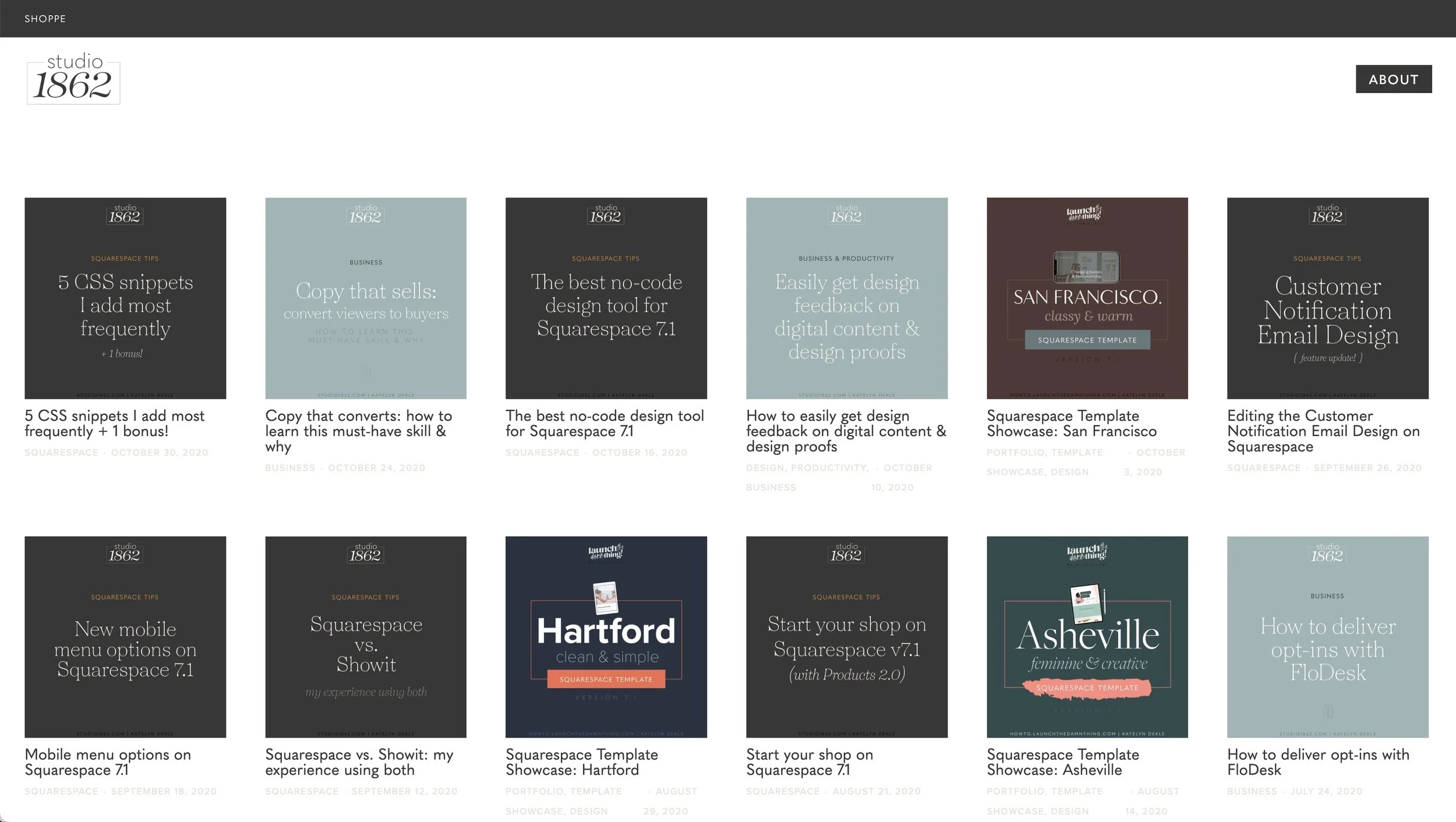Open "Squarespace vs. Showit" comparison post
The image size is (1456, 822).
pyautogui.click(x=359, y=762)
